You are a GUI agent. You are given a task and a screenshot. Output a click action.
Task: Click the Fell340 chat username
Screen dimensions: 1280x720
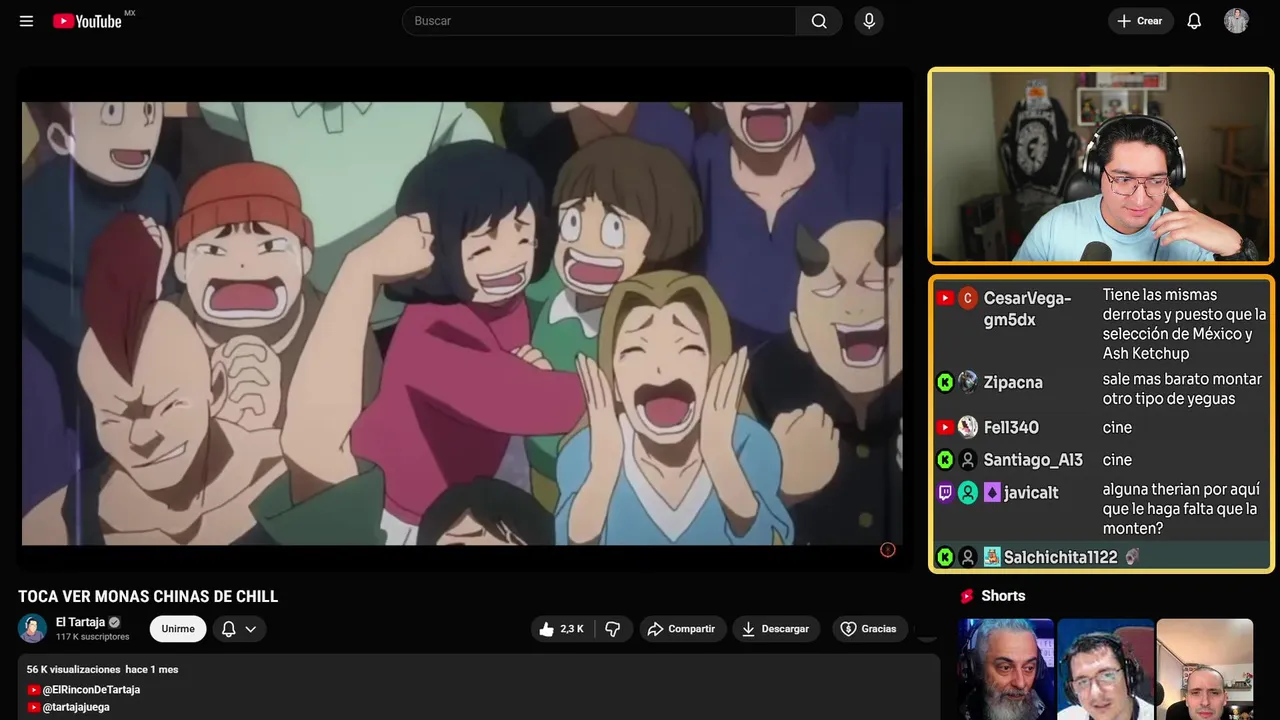(x=1011, y=427)
